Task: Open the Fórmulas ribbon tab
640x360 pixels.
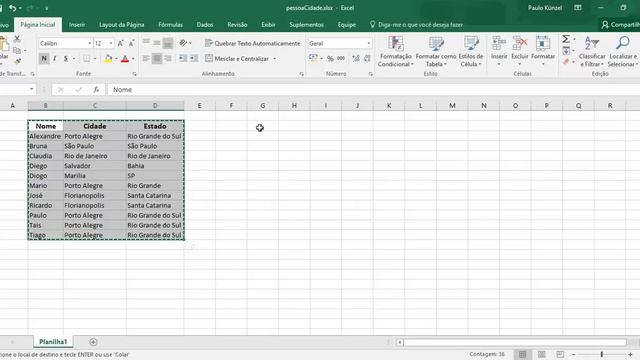Action: pos(170,25)
